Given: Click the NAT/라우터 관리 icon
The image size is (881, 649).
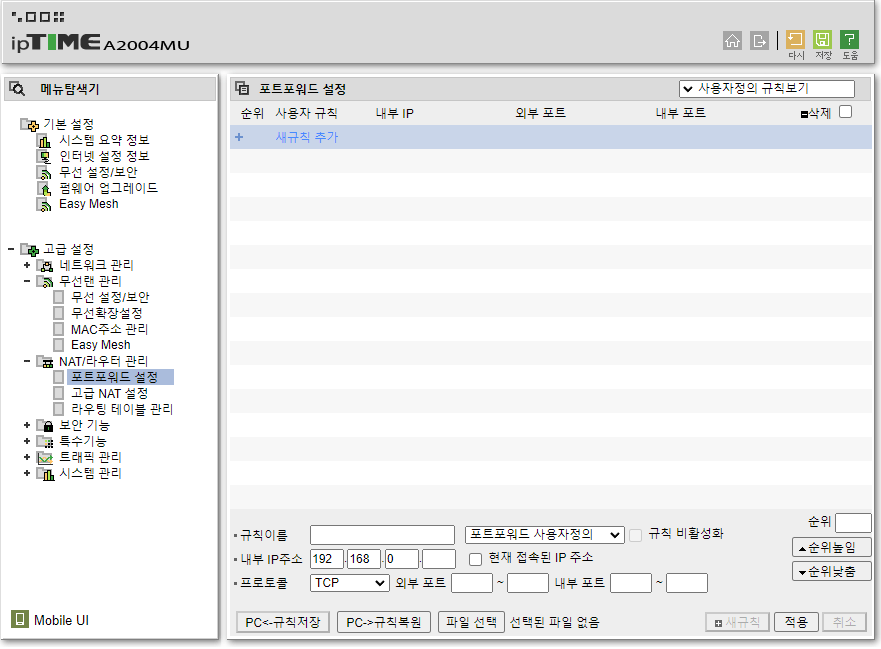Looking at the screenshot, I should click(x=44, y=361).
